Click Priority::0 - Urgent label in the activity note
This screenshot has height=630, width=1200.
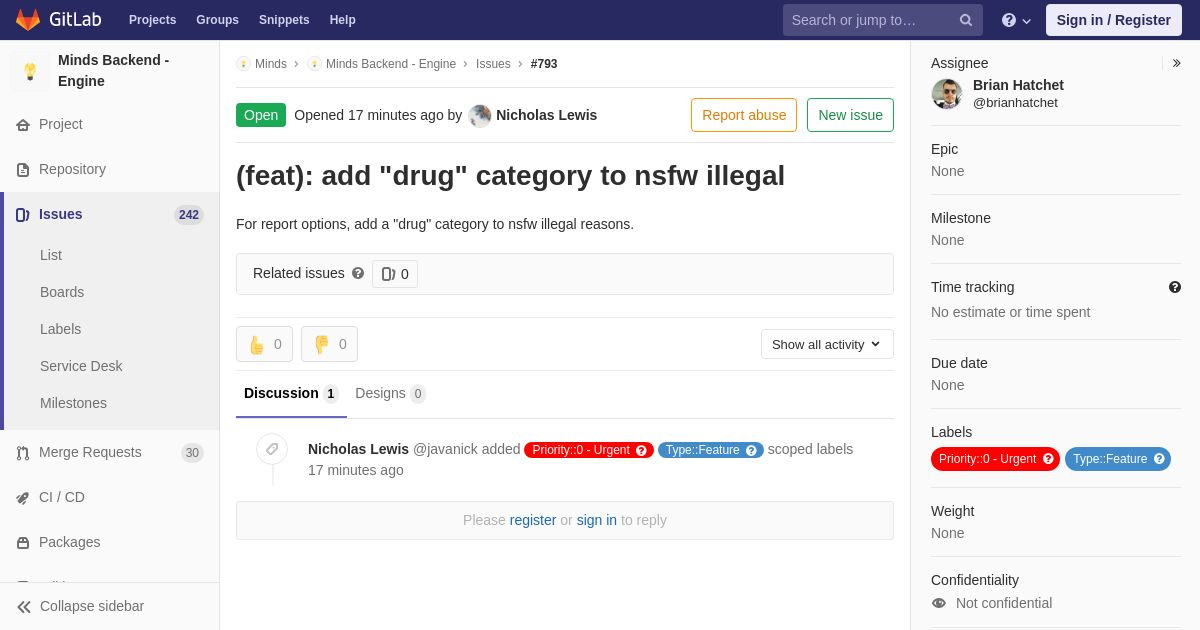coord(581,450)
